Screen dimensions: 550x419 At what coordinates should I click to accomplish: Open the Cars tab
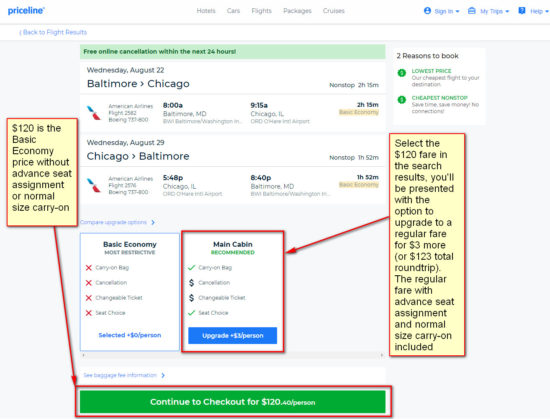(x=233, y=11)
